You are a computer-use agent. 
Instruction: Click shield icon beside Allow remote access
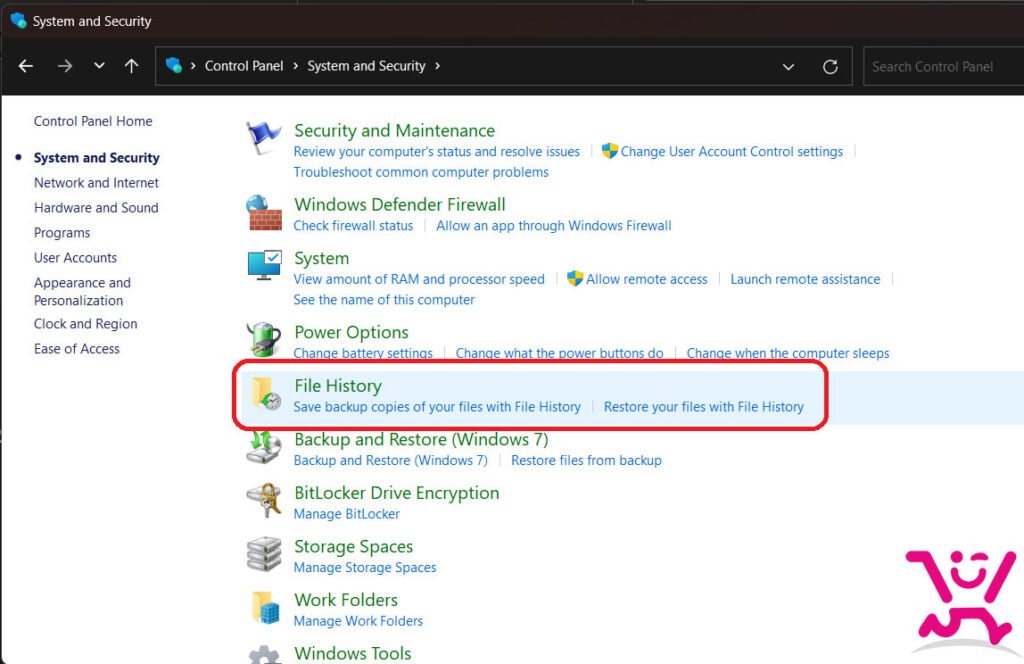point(575,278)
